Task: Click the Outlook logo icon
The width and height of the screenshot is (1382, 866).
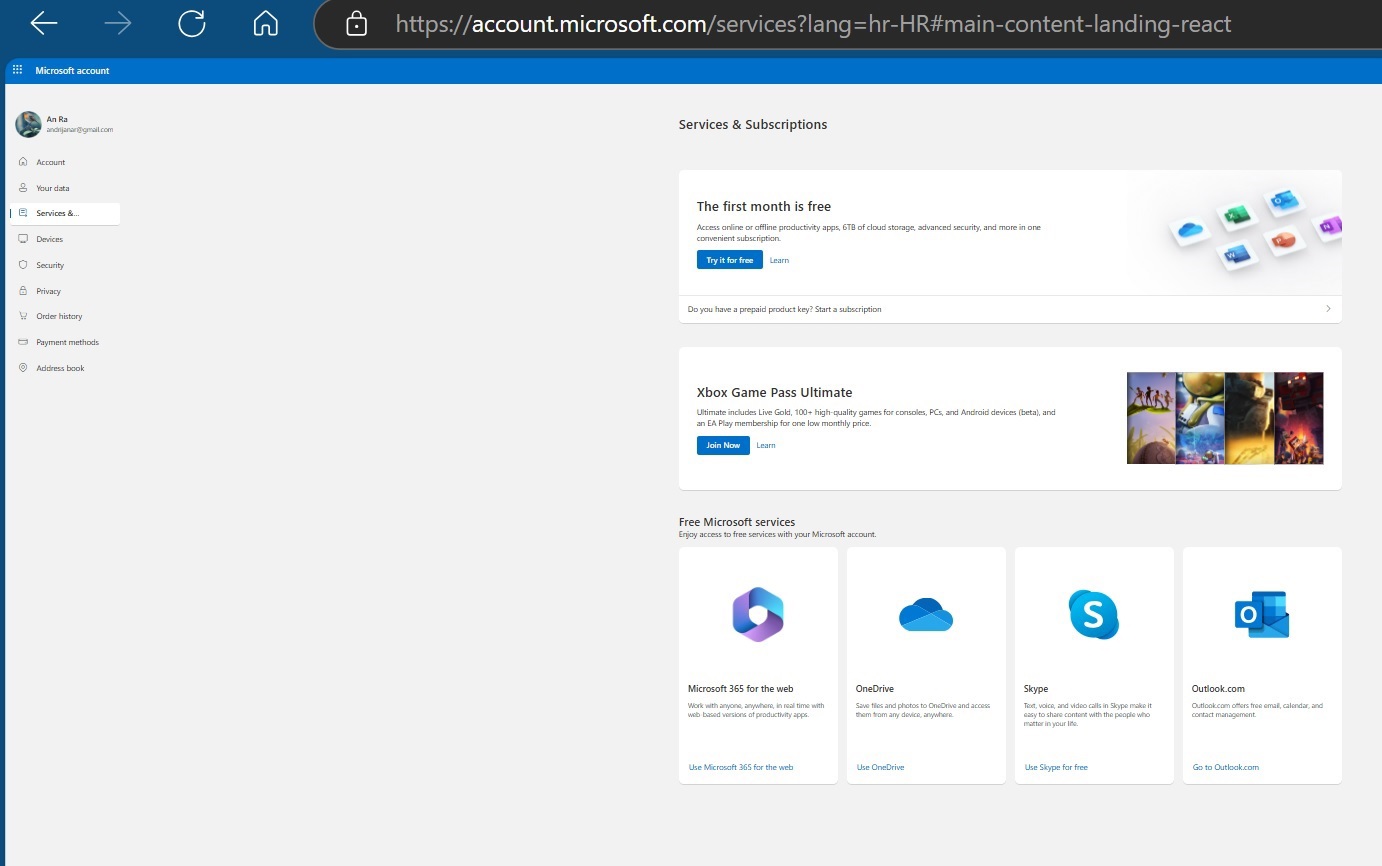Action: pyautogui.click(x=1262, y=614)
